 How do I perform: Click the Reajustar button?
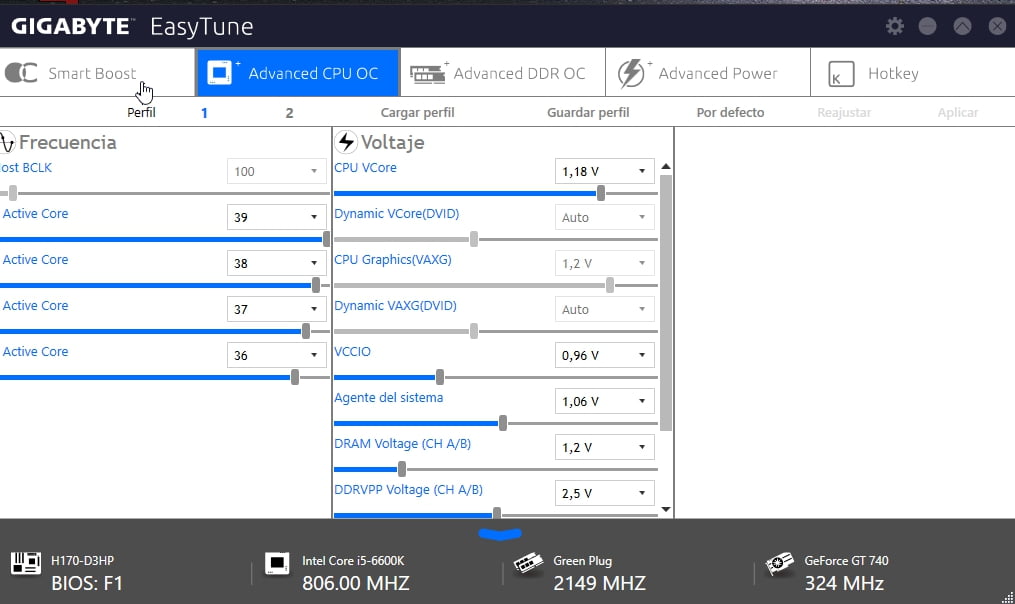point(844,113)
